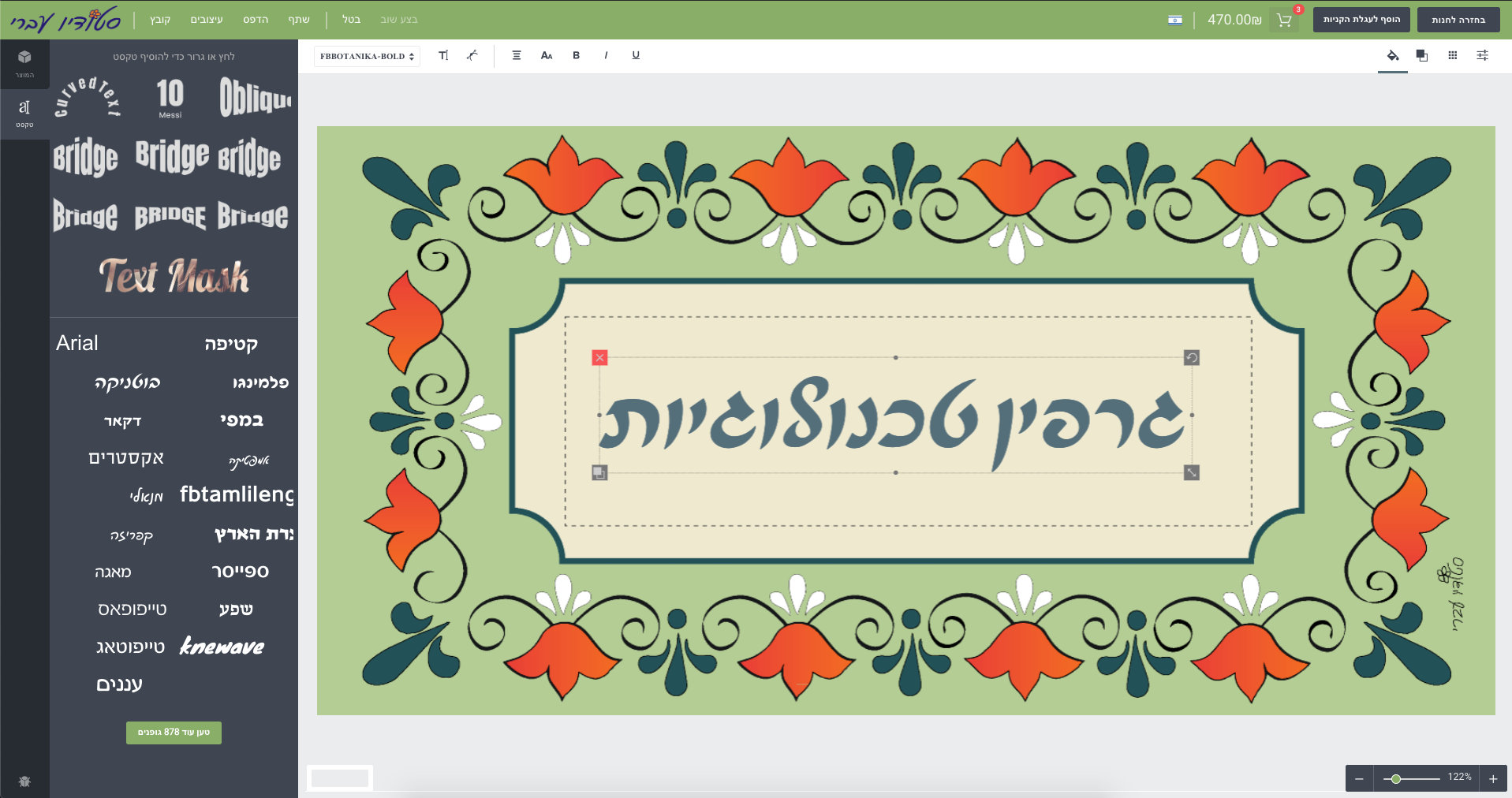Viewport: 1512px width, 798px height.
Task: Delete the selected text with red X handle
Action: pos(600,358)
